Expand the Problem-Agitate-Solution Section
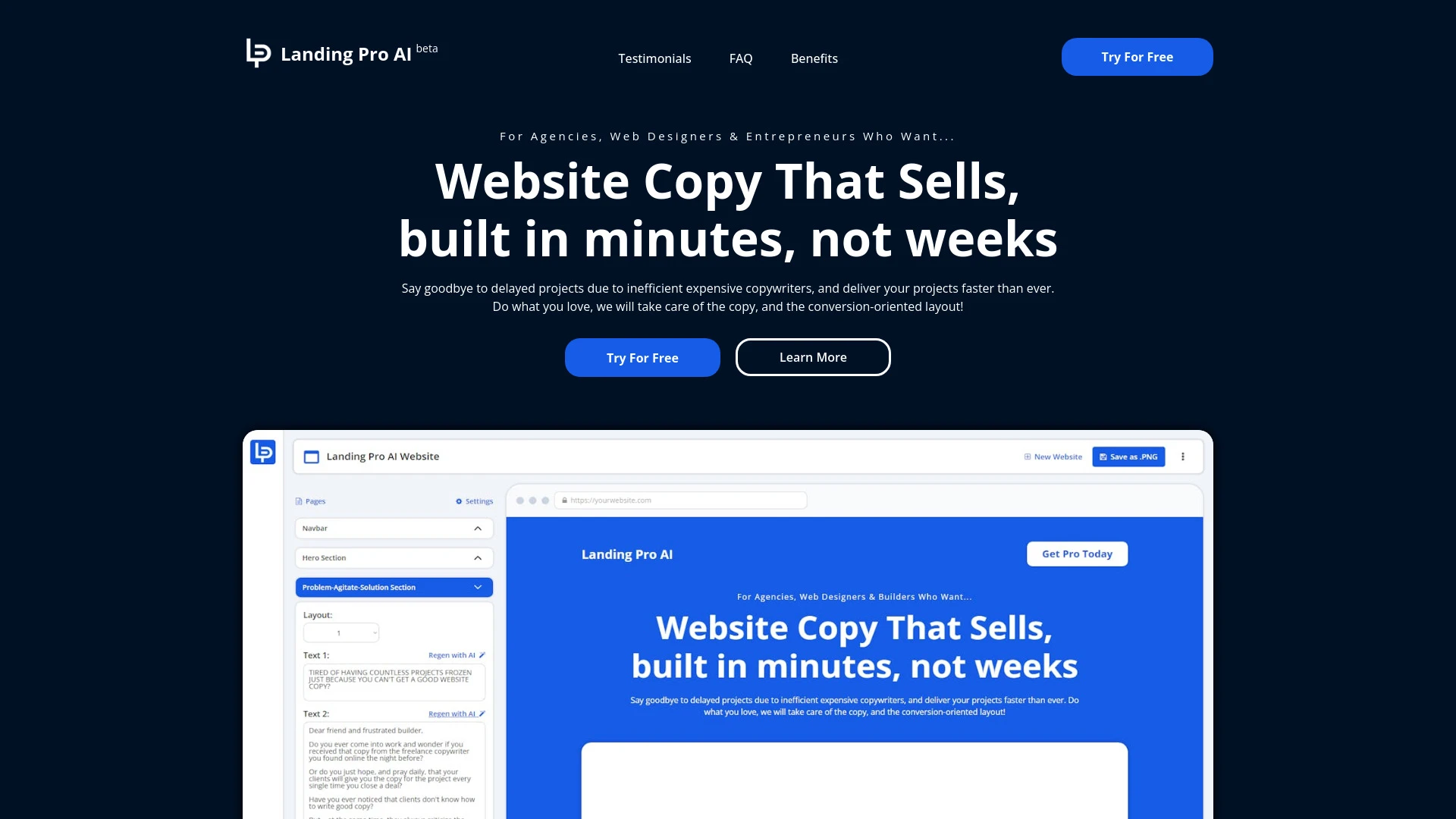The width and height of the screenshot is (1456, 819). [x=478, y=587]
